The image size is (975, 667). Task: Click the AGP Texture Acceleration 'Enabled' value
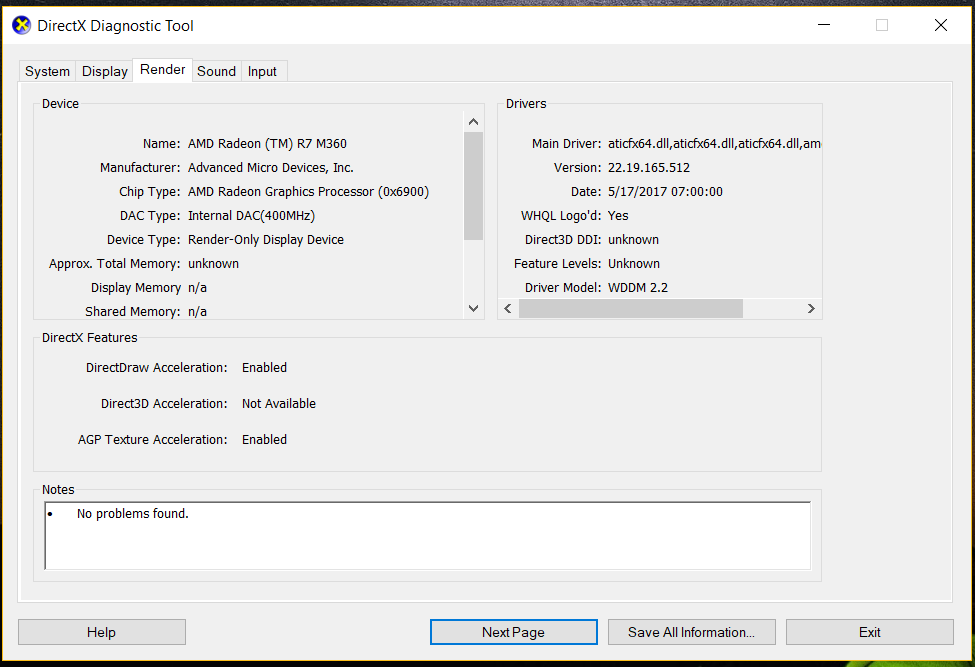[264, 439]
